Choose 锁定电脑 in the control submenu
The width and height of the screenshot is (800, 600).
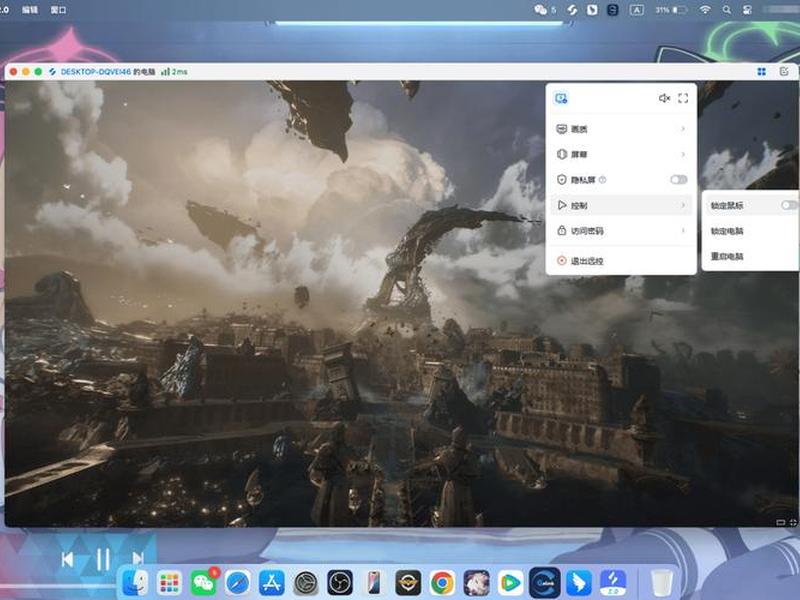[x=727, y=231]
